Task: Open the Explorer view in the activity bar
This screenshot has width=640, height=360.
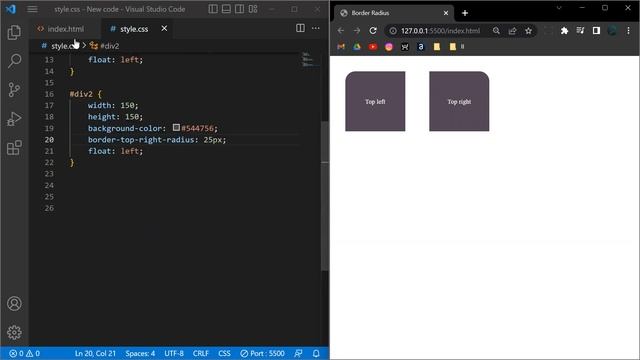Action: [14, 32]
